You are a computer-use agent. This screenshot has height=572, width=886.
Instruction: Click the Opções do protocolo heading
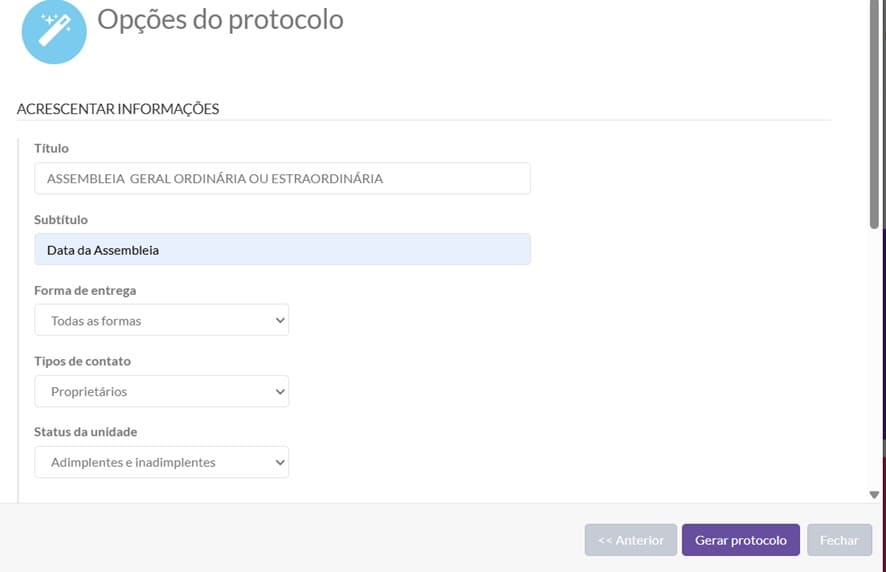(x=220, y=20)
